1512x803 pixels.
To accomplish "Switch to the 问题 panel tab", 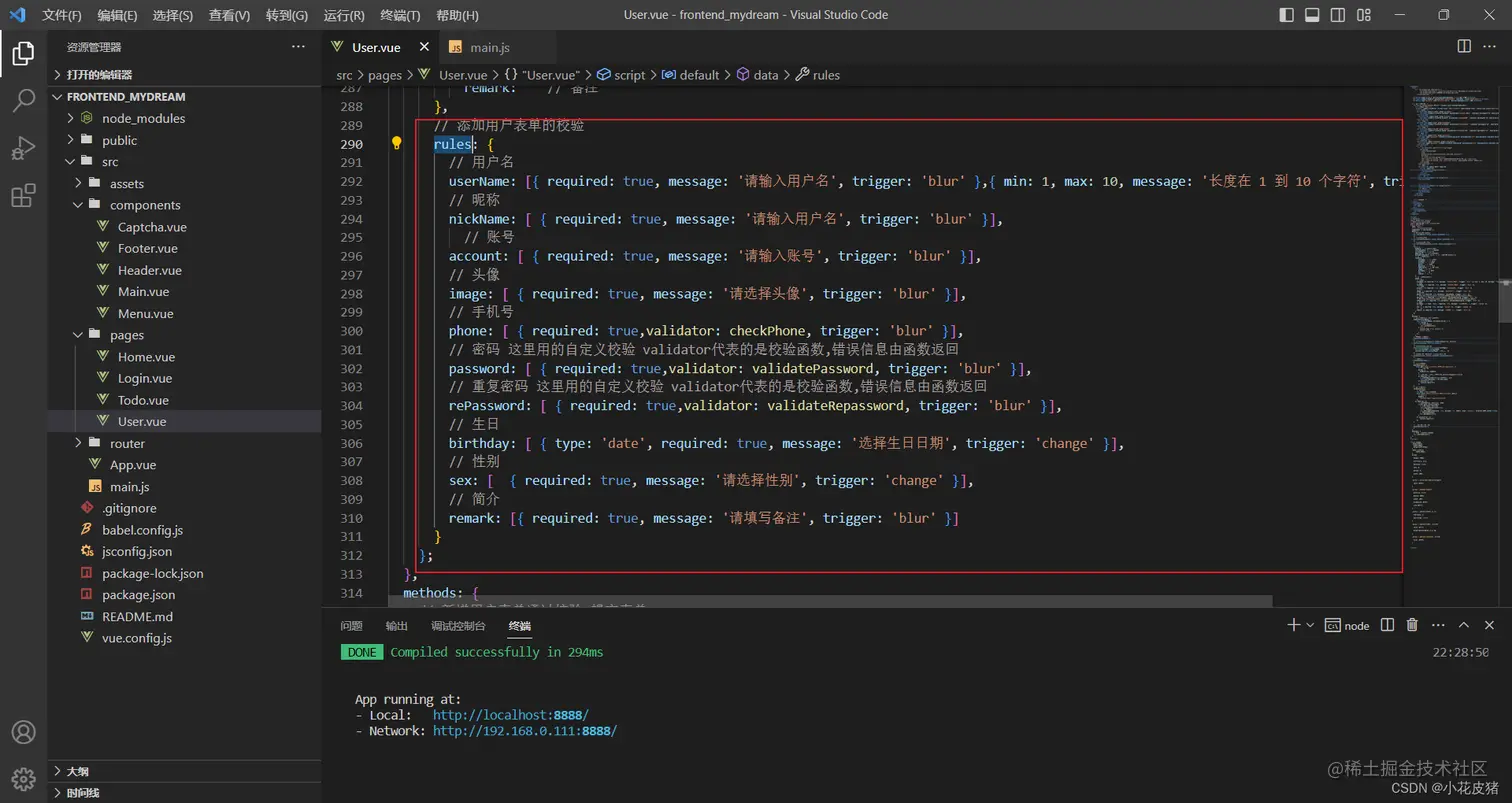I will click(351, 626).
